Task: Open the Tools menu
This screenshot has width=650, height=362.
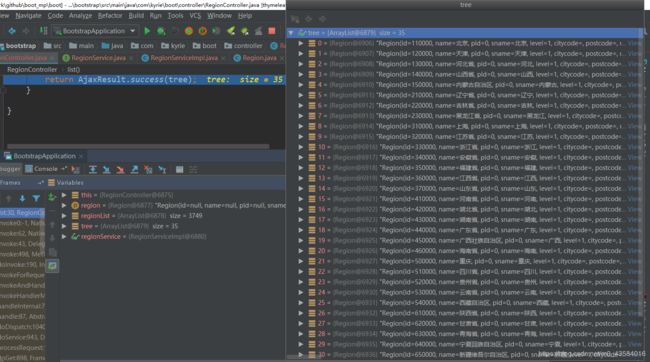Action: [175, 16]
